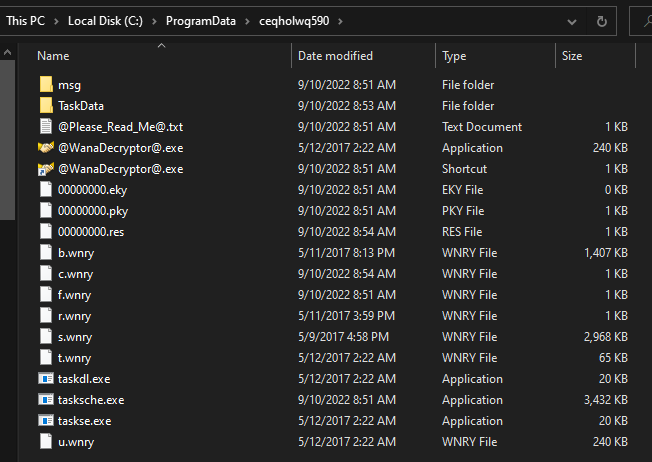Go to This PC breadcrumb
The image size is (652, 462).
tap(27, 21)
